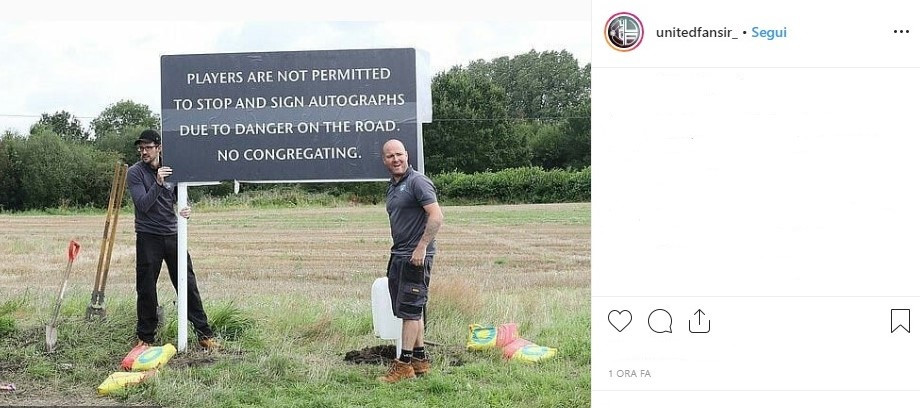The image size is (920, 408).
Task: Open the unitedfansir_ profile avatar
Action: pos(624,32)
